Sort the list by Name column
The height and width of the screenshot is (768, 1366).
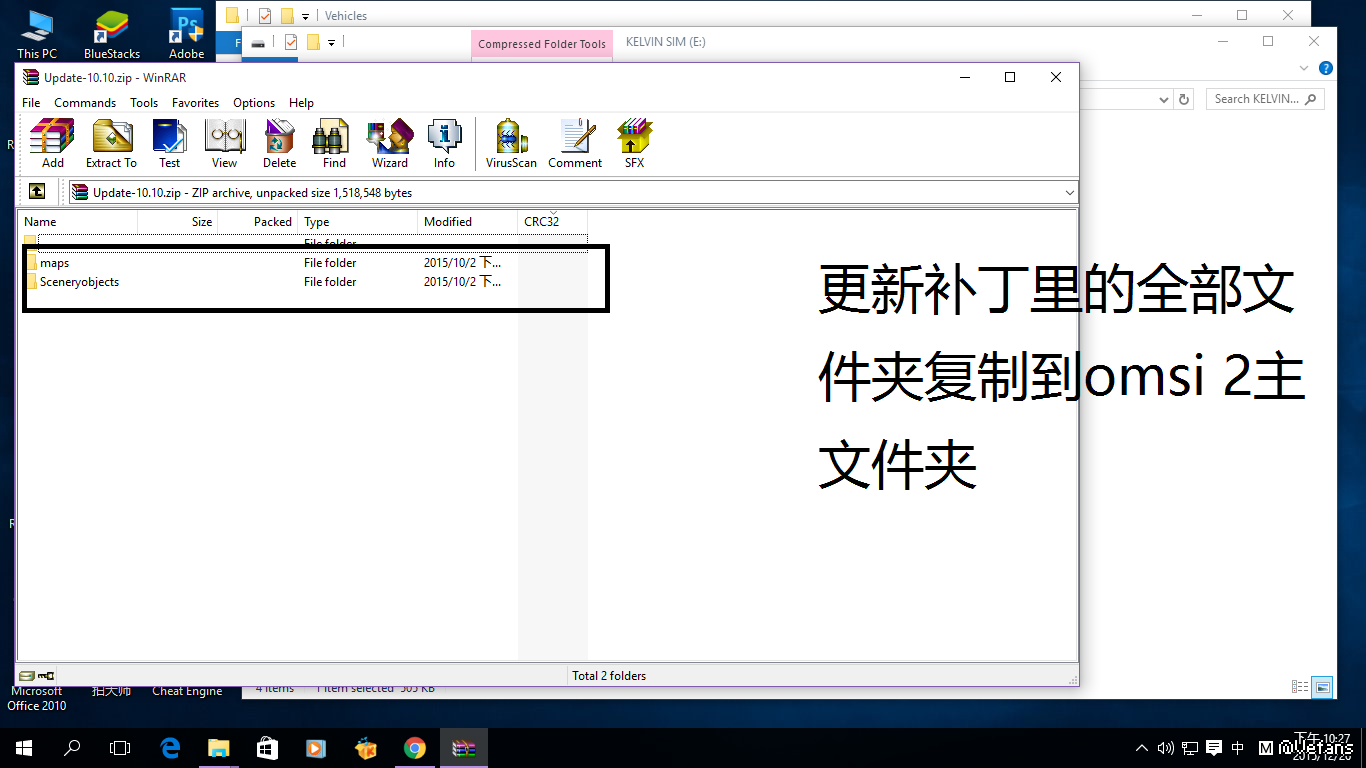pyautogui.click(x=79, y=221)
